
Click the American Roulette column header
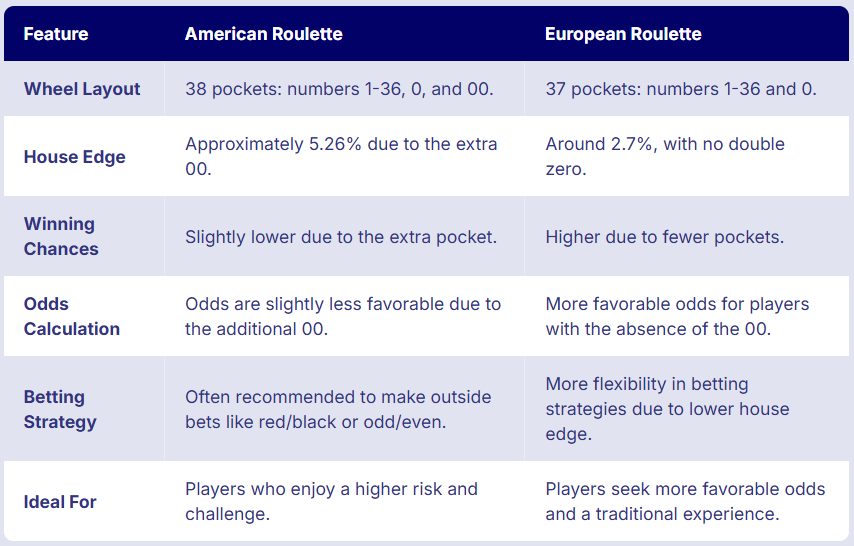[x=264, y=34]
